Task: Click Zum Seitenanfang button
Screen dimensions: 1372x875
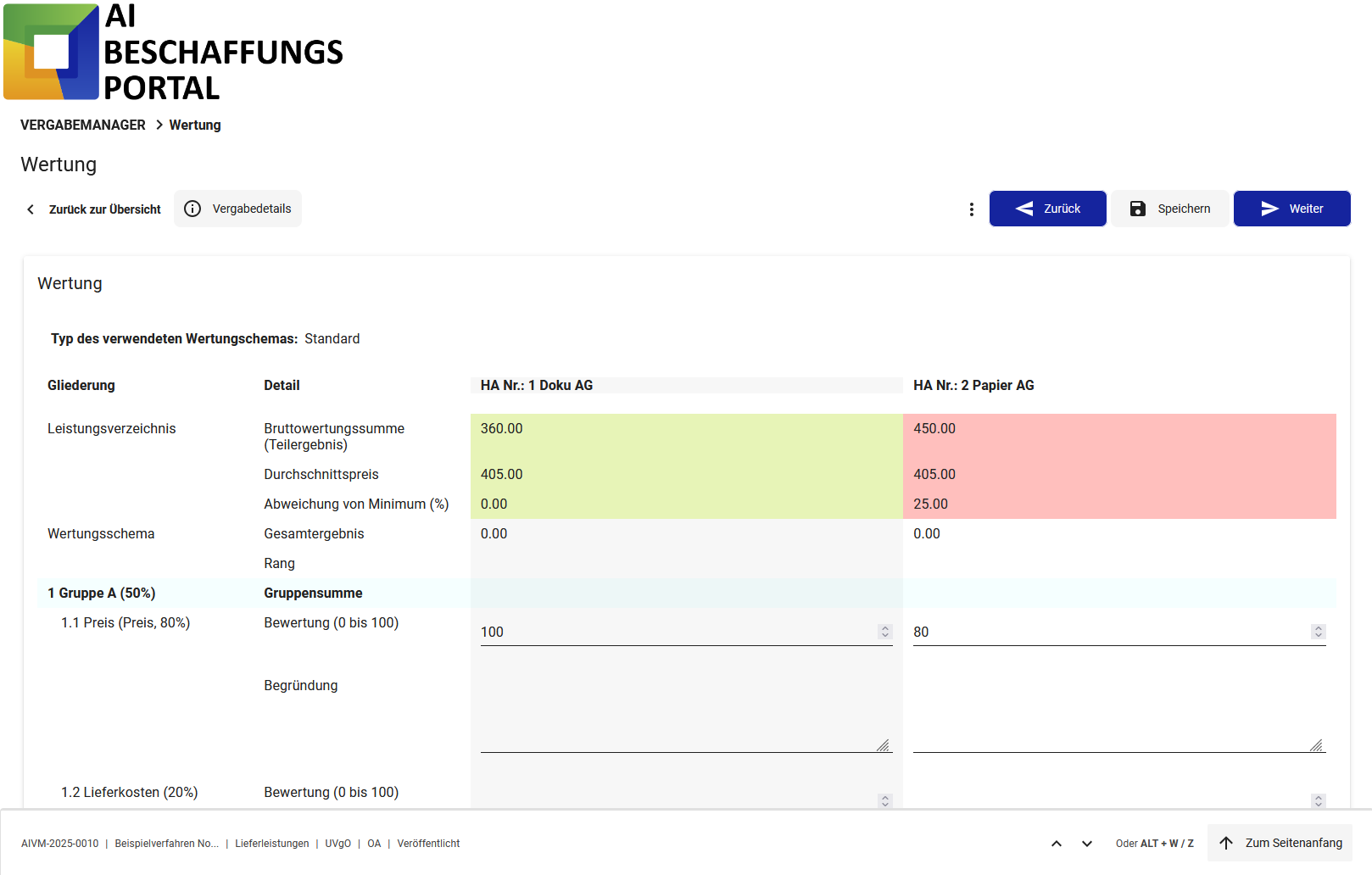Action: pos(1280,843)
